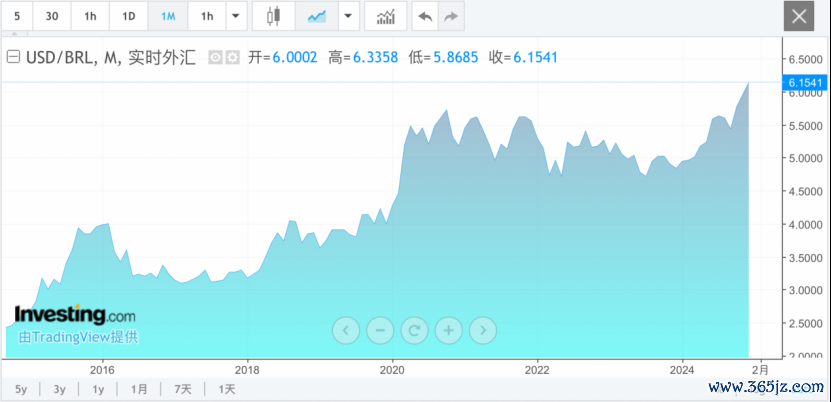
Task: Select the 30 minute interval button
Action: [x=52, y=16]
